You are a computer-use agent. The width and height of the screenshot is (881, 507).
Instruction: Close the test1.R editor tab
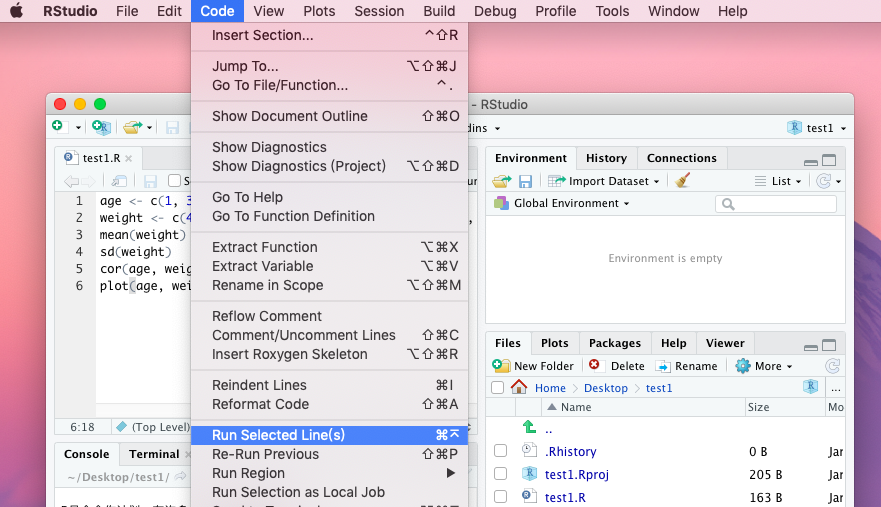129,159
